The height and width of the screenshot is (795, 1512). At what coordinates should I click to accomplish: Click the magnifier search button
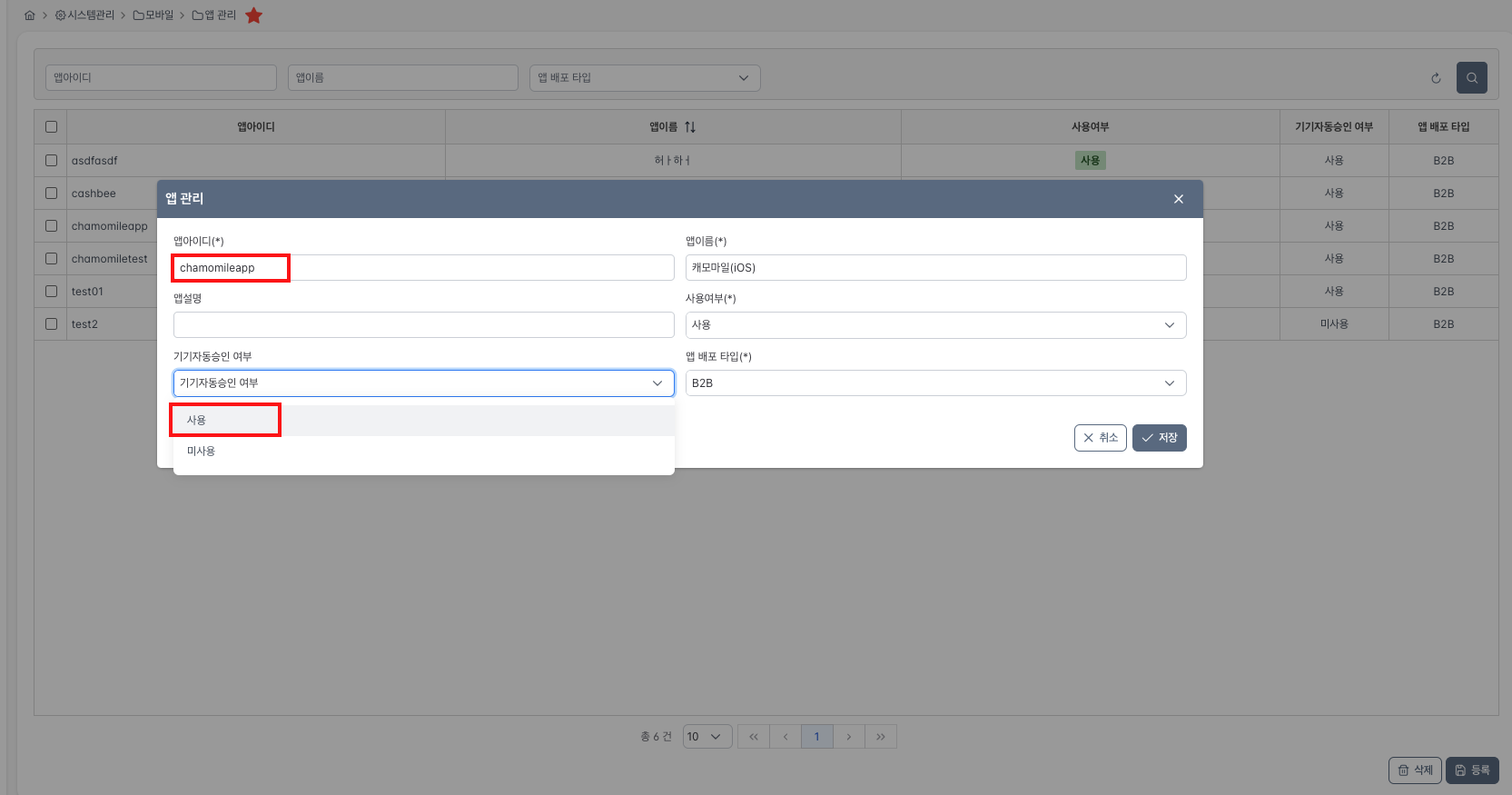[1471, 78]
